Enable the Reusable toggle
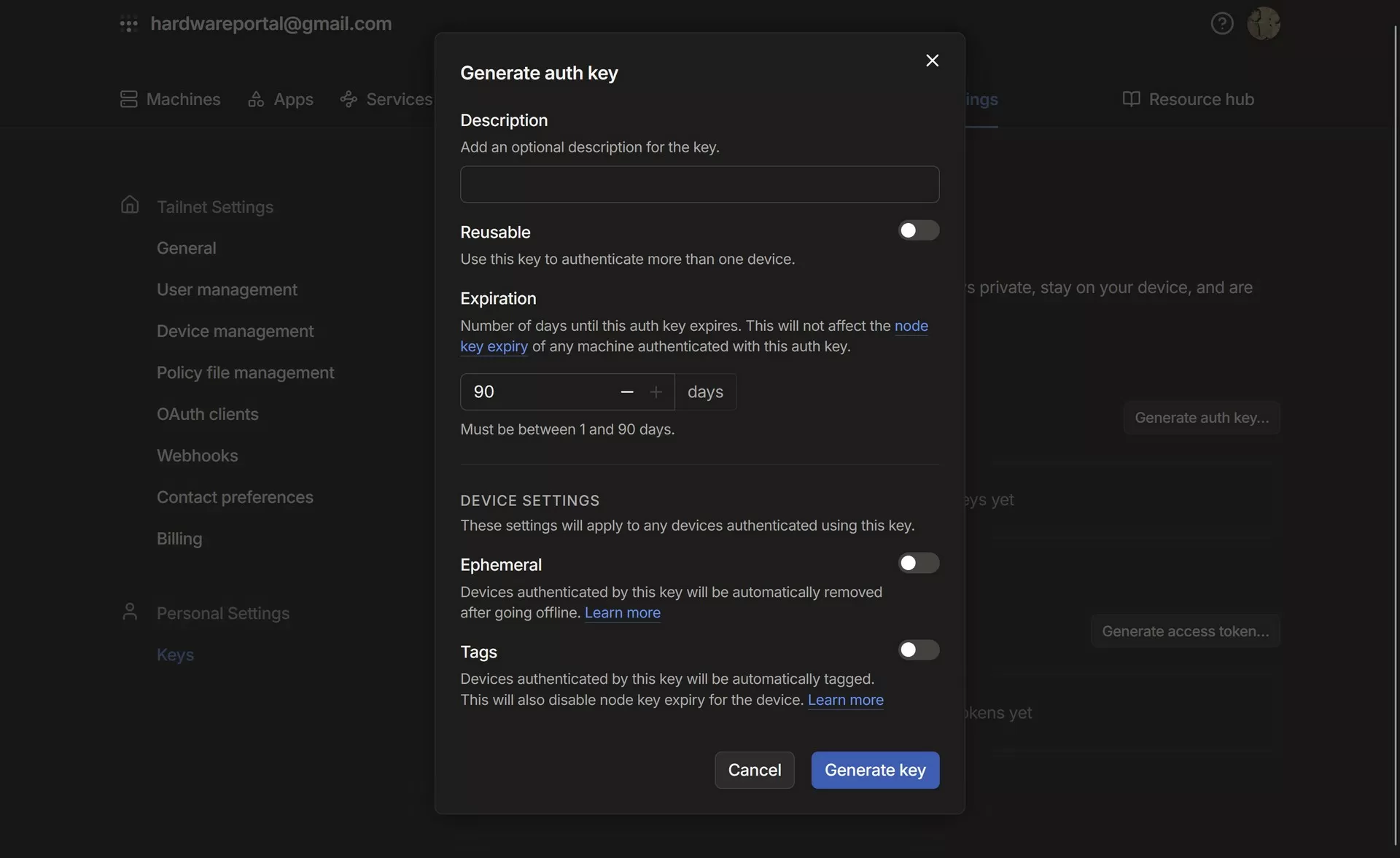The height and width of the screenshot is (858, 1400). (x=918, y=231)
